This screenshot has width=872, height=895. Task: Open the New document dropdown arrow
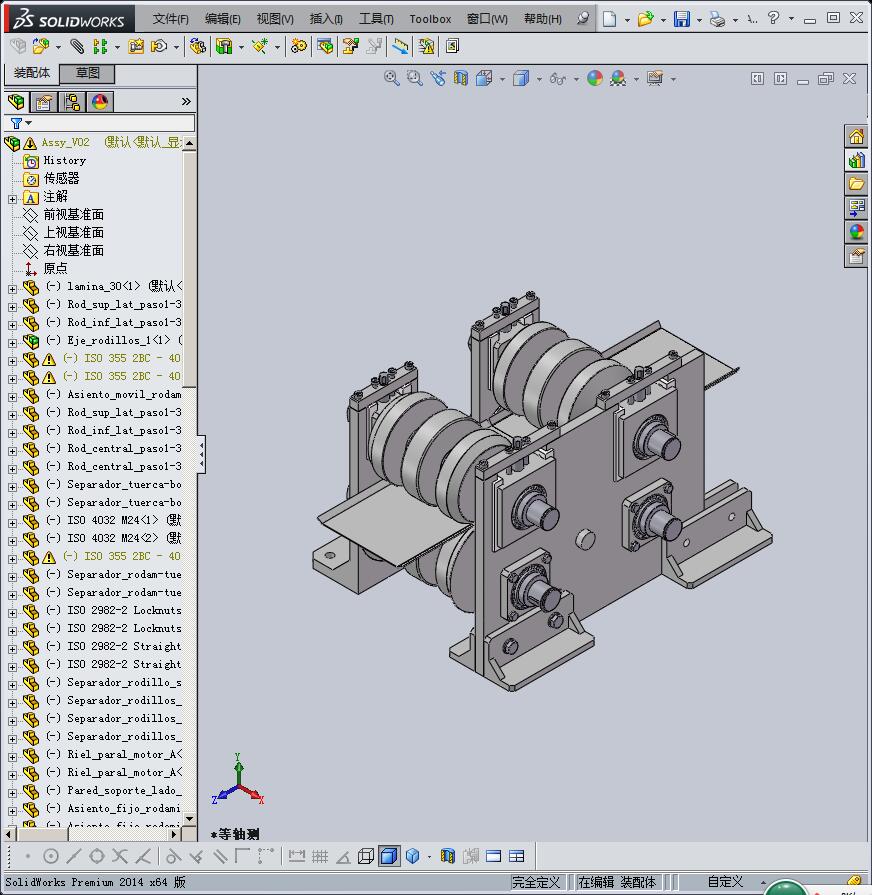click(627, 20)
